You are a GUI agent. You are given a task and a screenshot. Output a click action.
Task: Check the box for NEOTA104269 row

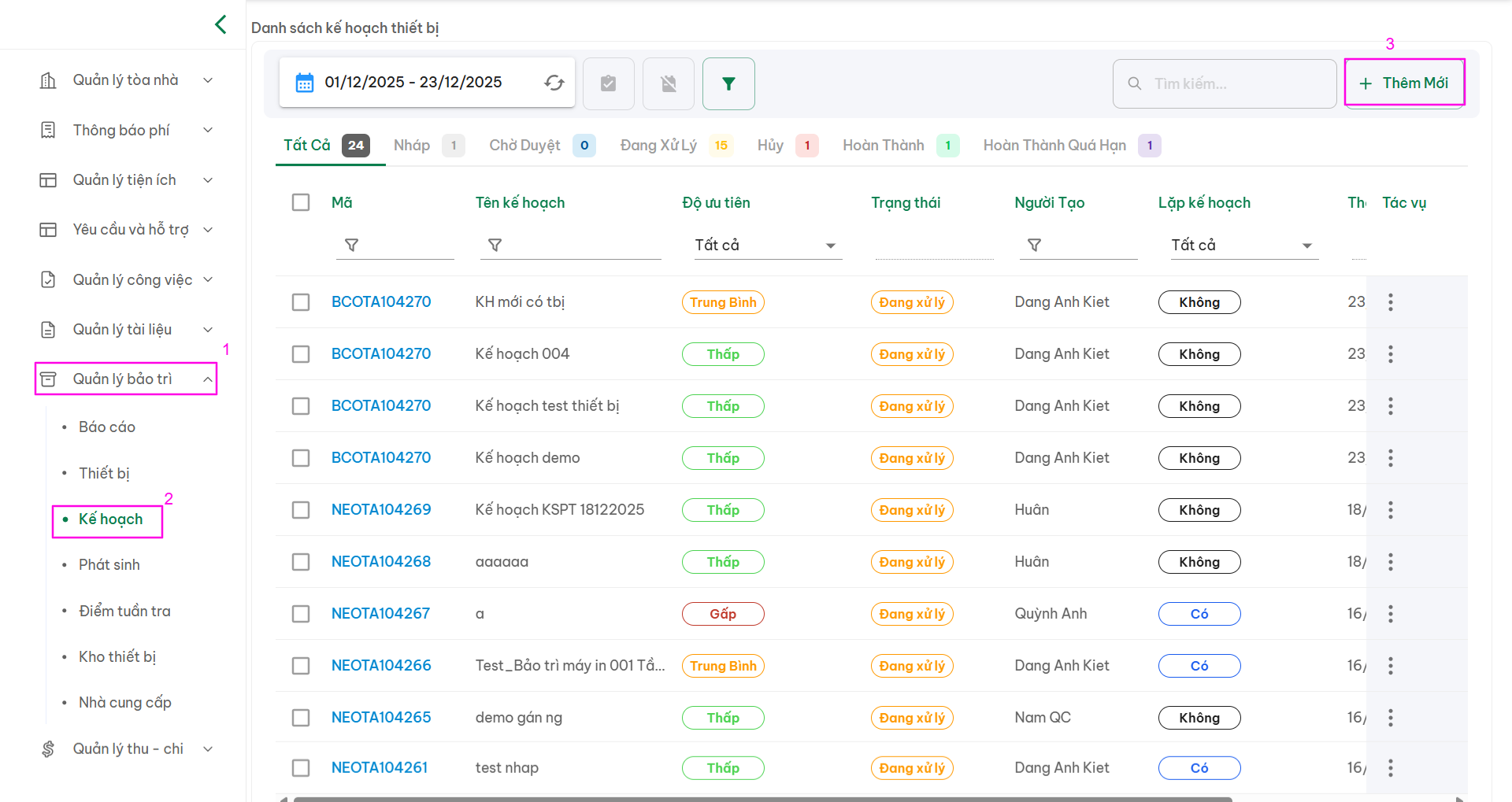(x=301, y=510)
